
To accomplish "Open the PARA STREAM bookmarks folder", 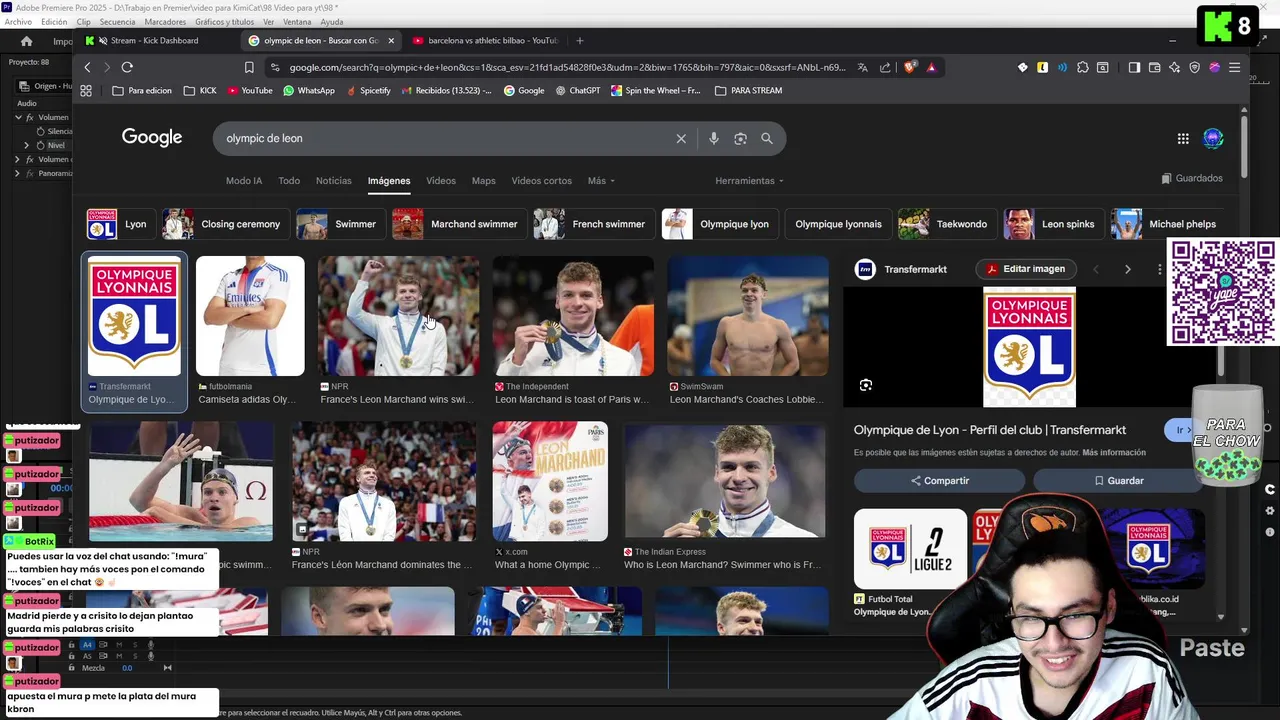I will click(748, 90).
